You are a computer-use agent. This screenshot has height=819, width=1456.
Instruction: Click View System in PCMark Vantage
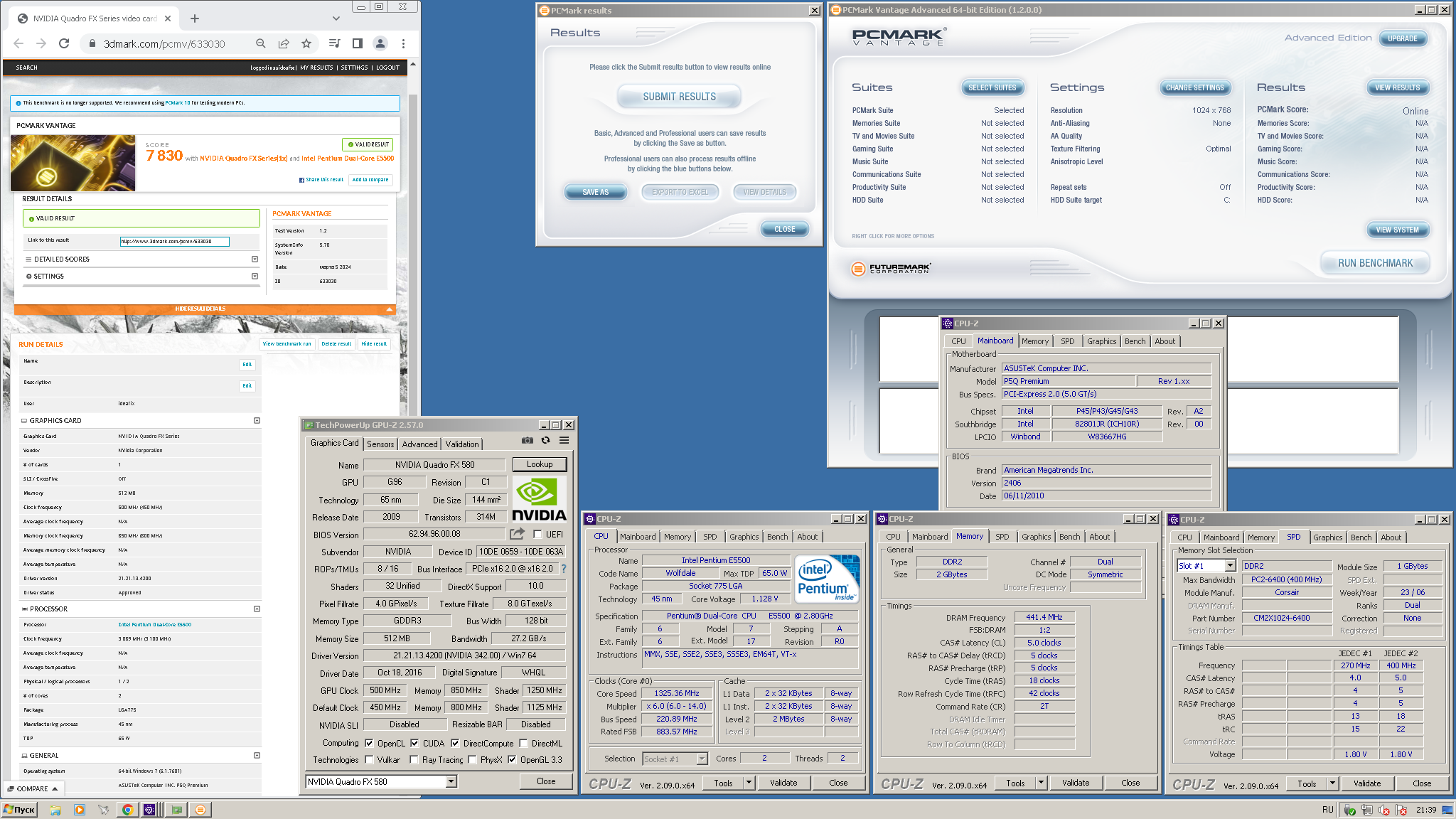1397,230
